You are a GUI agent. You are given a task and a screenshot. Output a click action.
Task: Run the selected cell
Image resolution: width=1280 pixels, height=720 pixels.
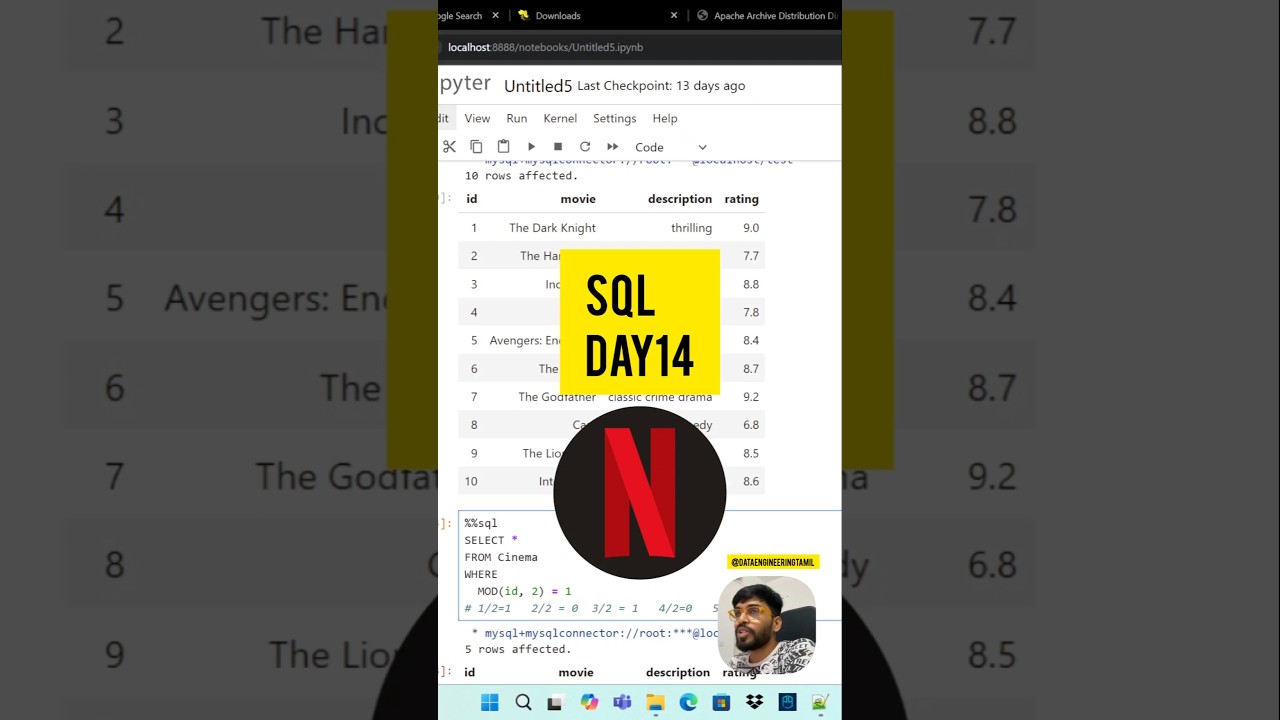531,146
